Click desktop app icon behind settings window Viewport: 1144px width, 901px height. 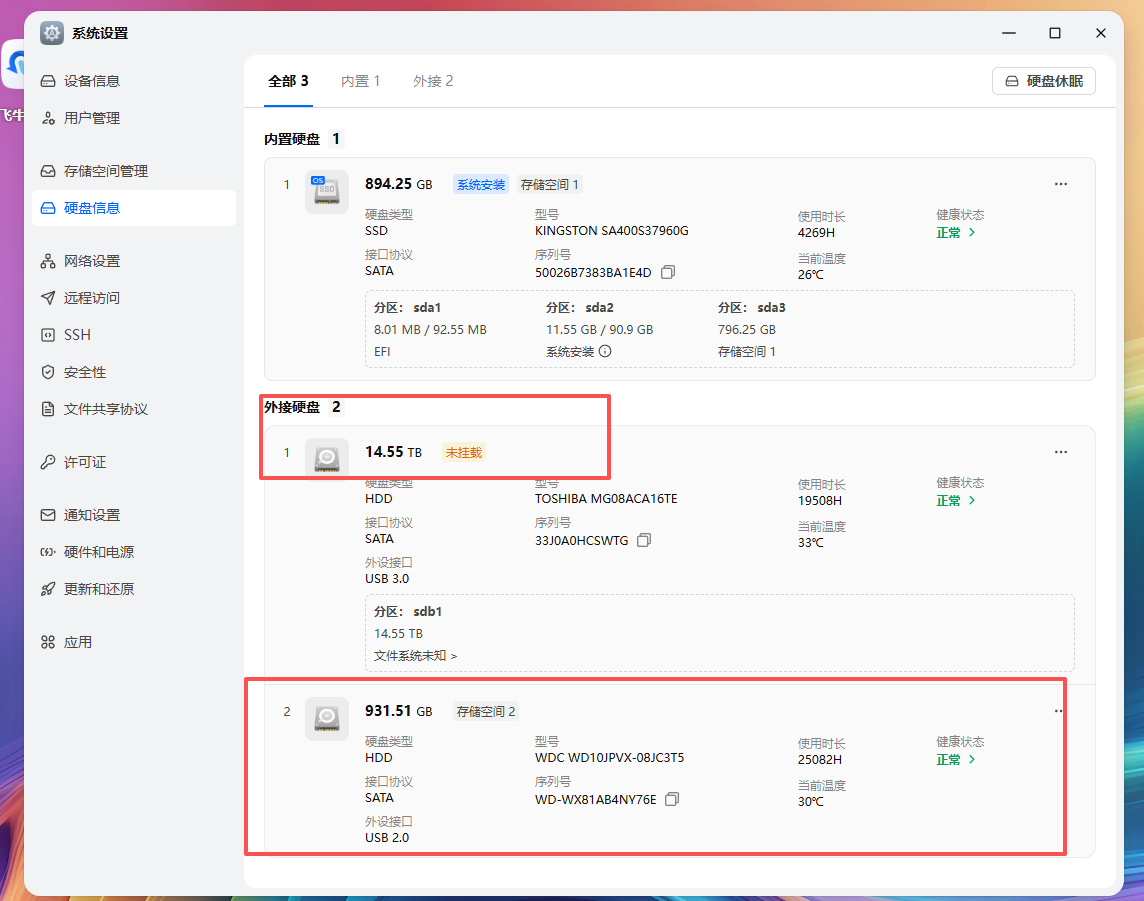(x=13, y=65)
